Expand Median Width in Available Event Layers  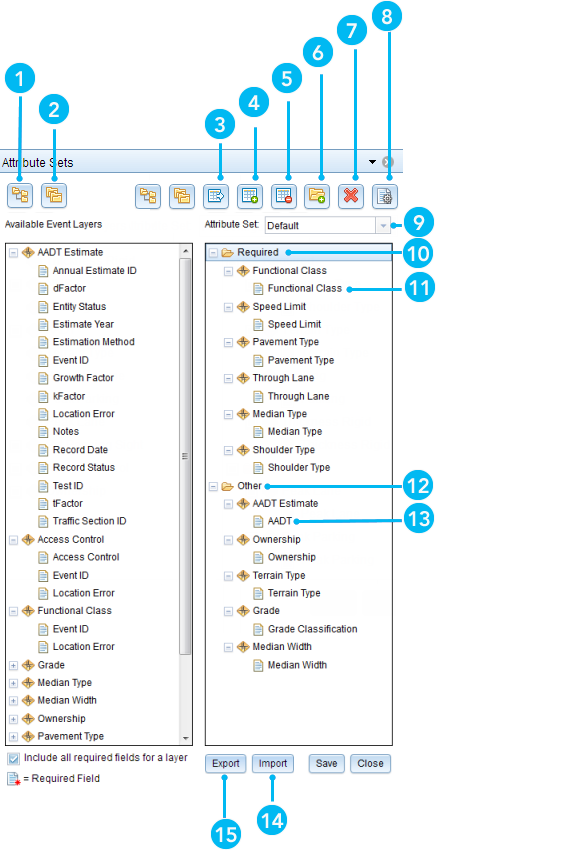coord(14,701)
